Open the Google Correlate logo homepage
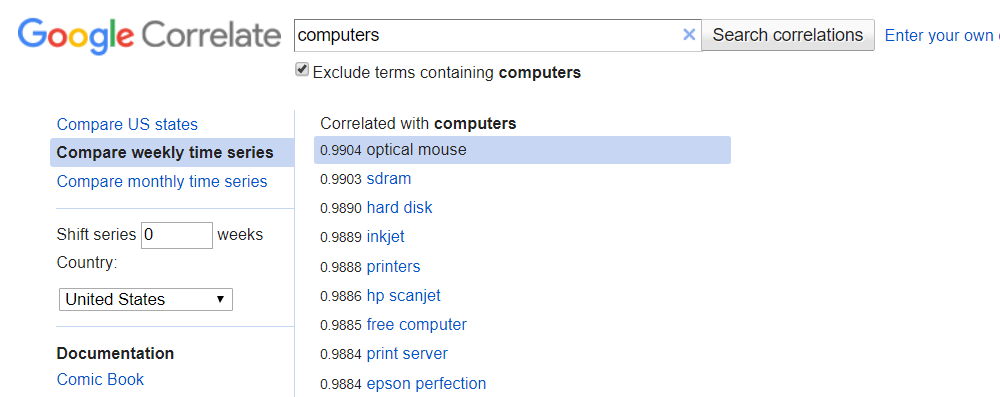Image resolution: width=1000 pixels, height=397 pixels. click(149, 36)
